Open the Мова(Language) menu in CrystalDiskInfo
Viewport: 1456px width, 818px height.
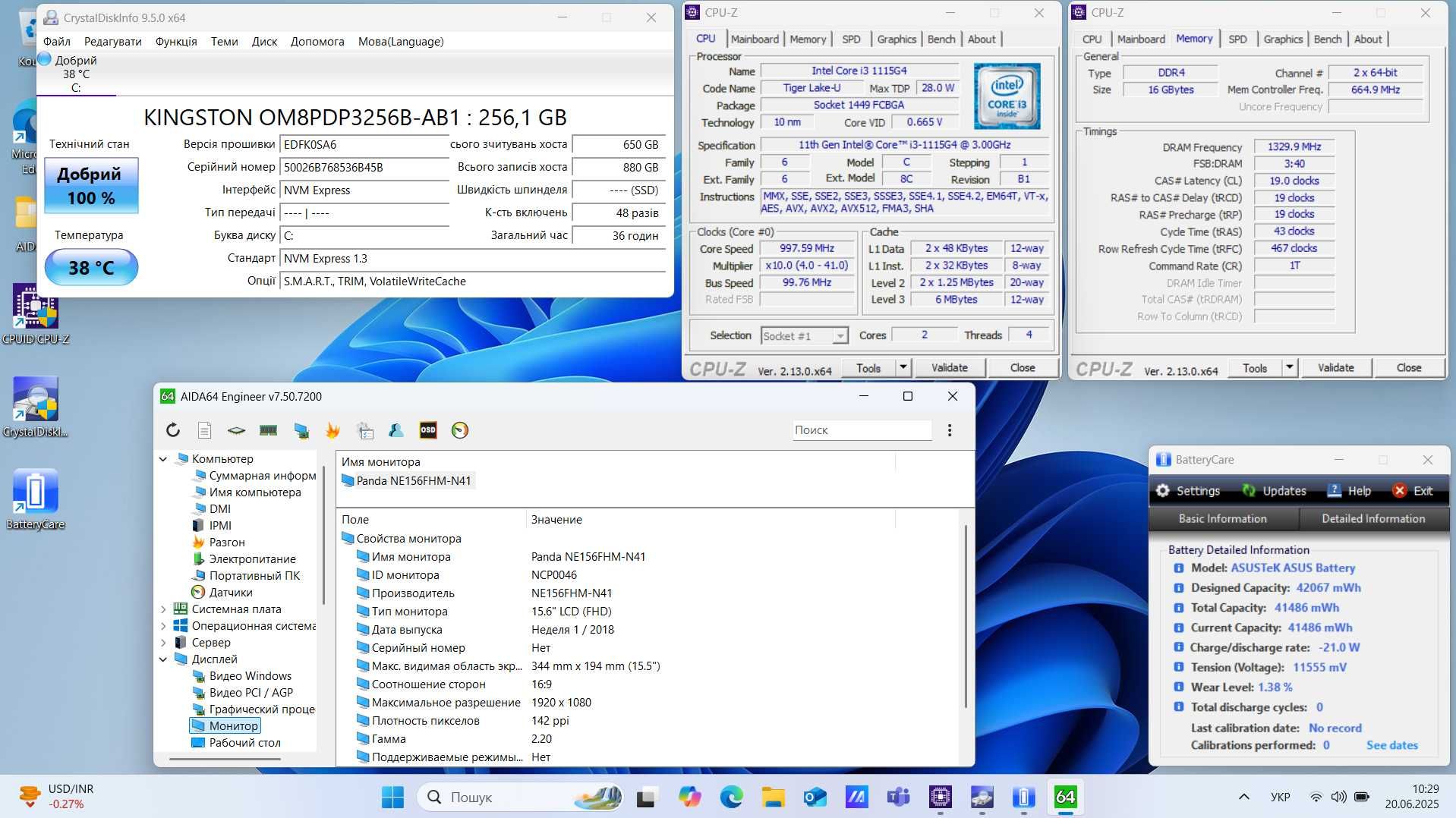(401, 42)
